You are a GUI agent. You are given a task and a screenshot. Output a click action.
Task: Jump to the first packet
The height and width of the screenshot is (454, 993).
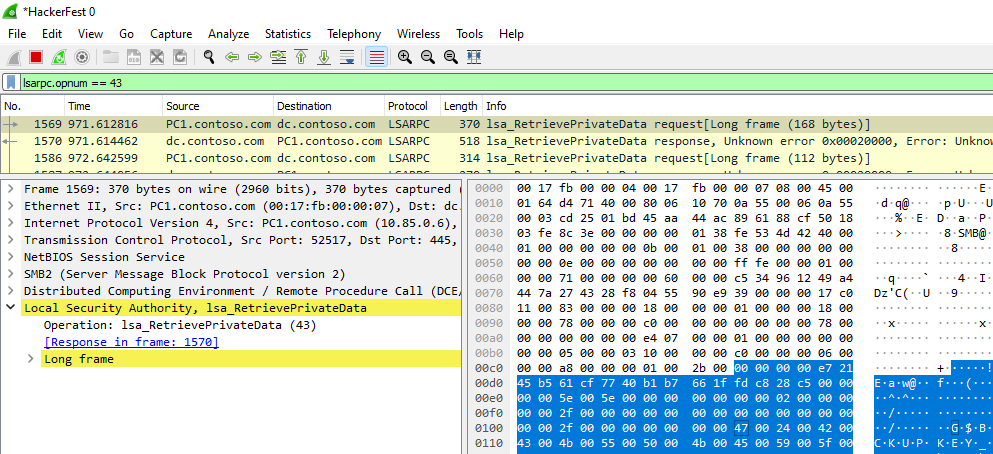coord(301,57)
